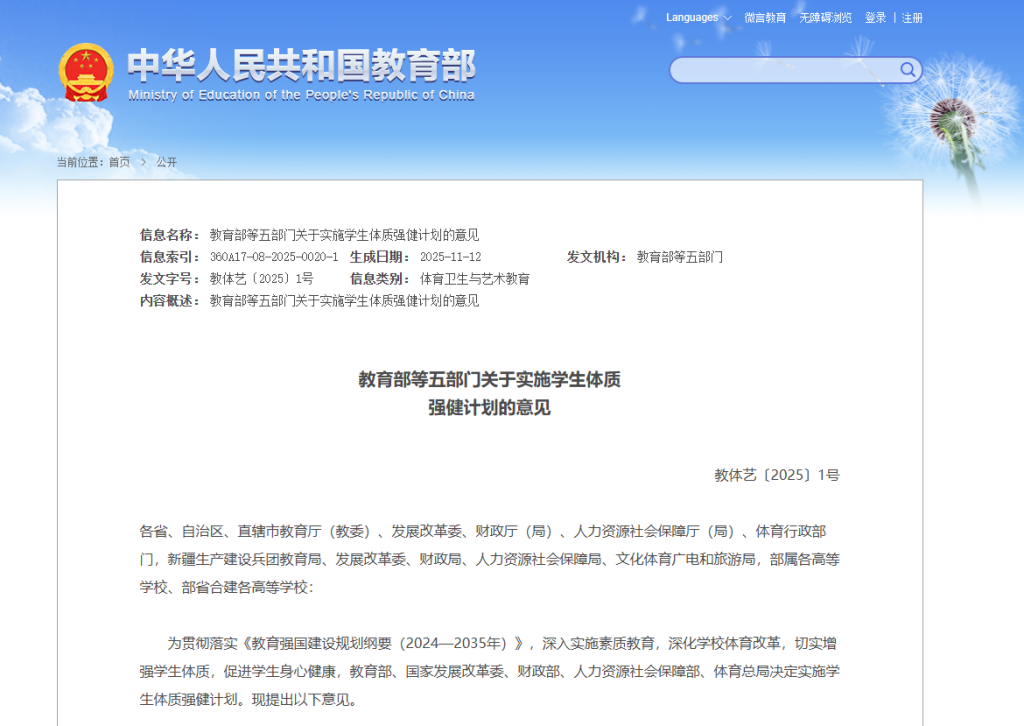Click the right-aligned document number below title

776,475
